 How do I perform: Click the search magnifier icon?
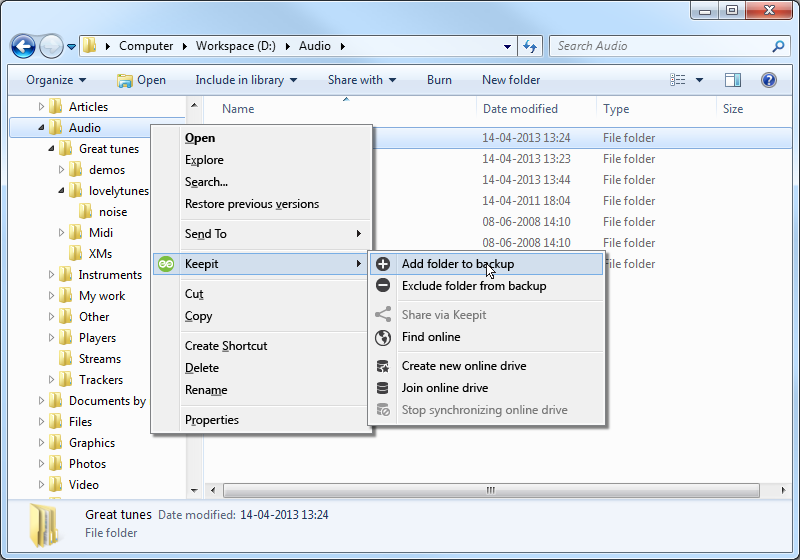(778, 46)
